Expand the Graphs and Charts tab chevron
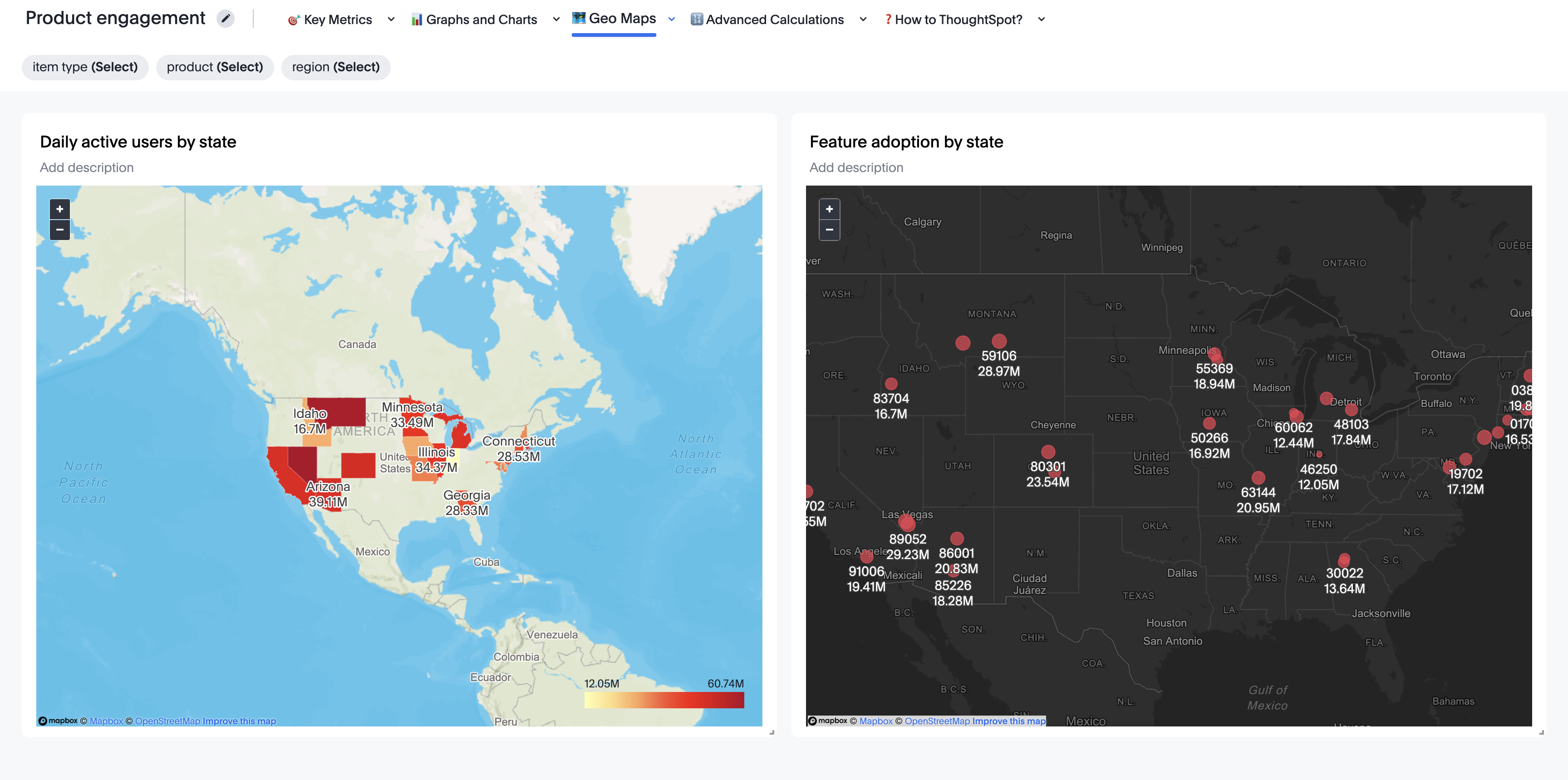The image size is (1568, 780). click(x=556, y=20)
